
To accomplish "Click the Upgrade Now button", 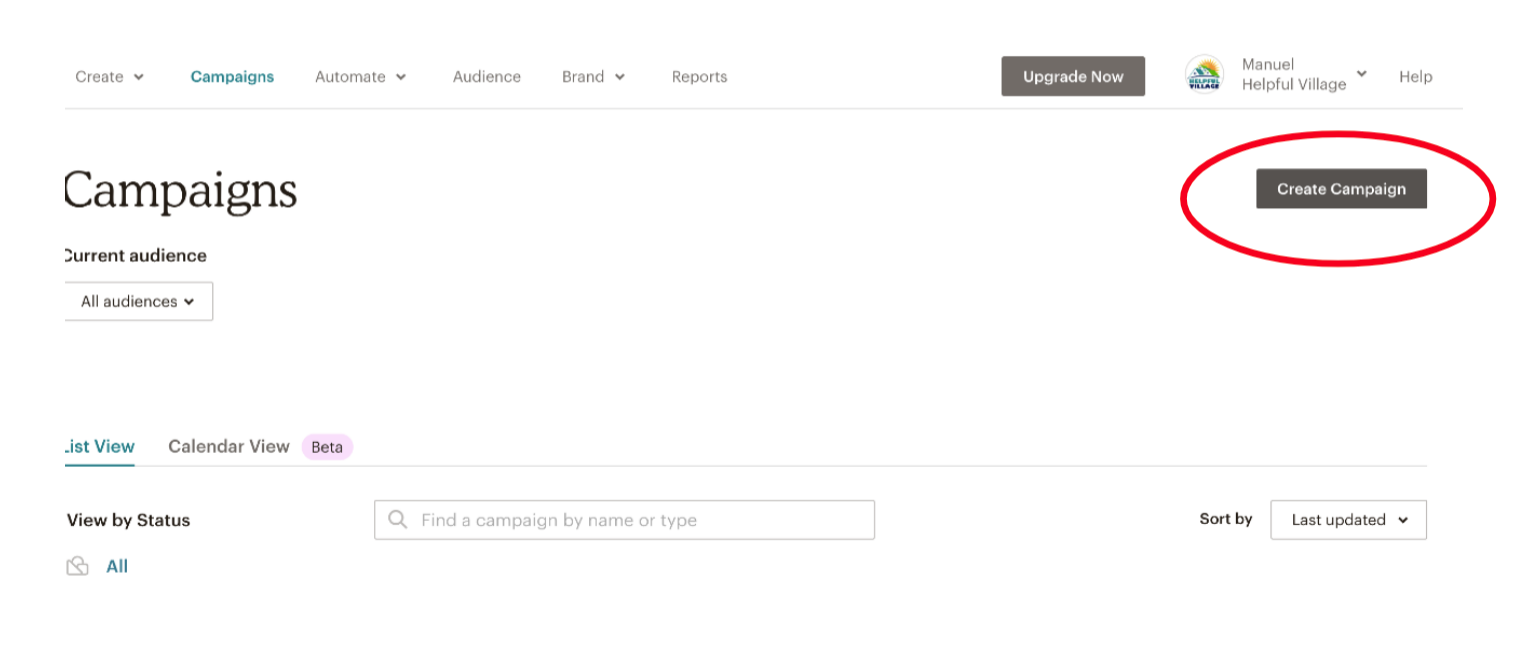I will click(1073, 76).
